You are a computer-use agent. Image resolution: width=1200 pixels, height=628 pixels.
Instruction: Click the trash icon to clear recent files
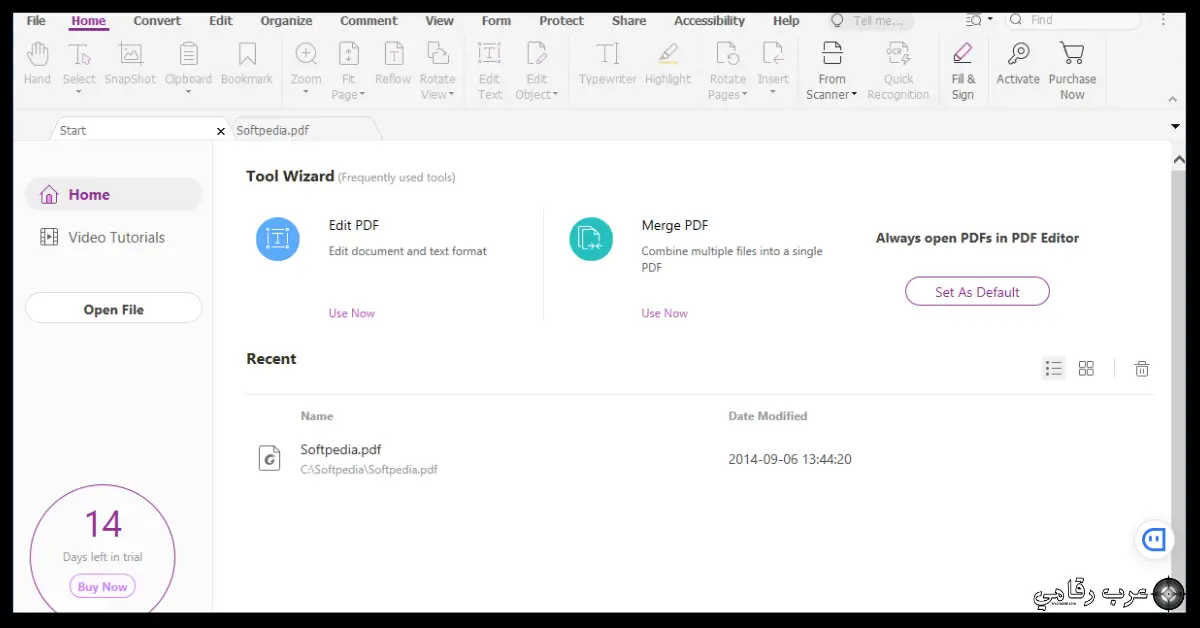[1141, 368]
